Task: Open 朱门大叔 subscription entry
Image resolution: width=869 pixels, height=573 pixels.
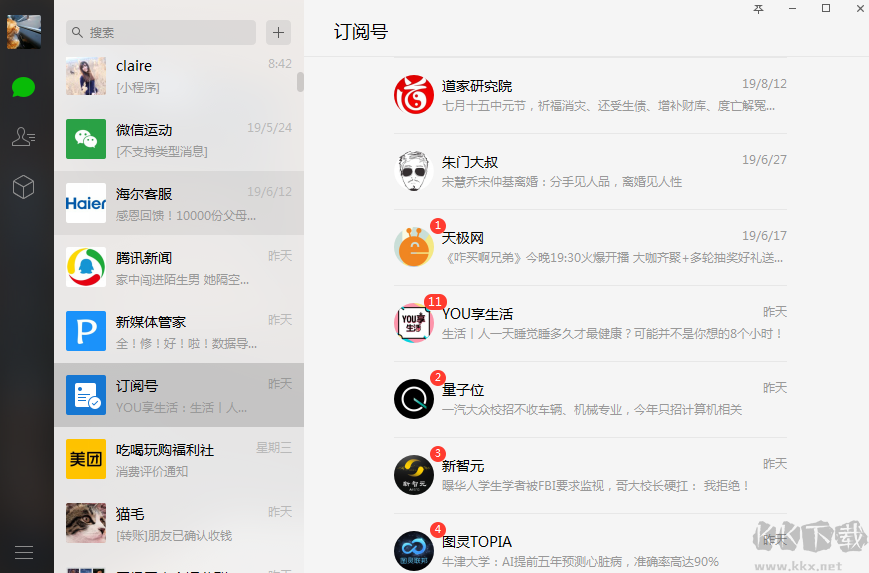Action: pos(590,171)
